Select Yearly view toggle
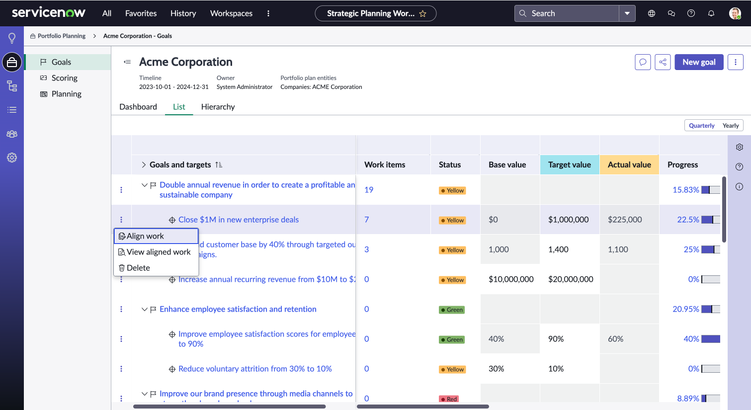Viewport: 751px width, 410px height. pyautogui.click(x=730, y=125)
